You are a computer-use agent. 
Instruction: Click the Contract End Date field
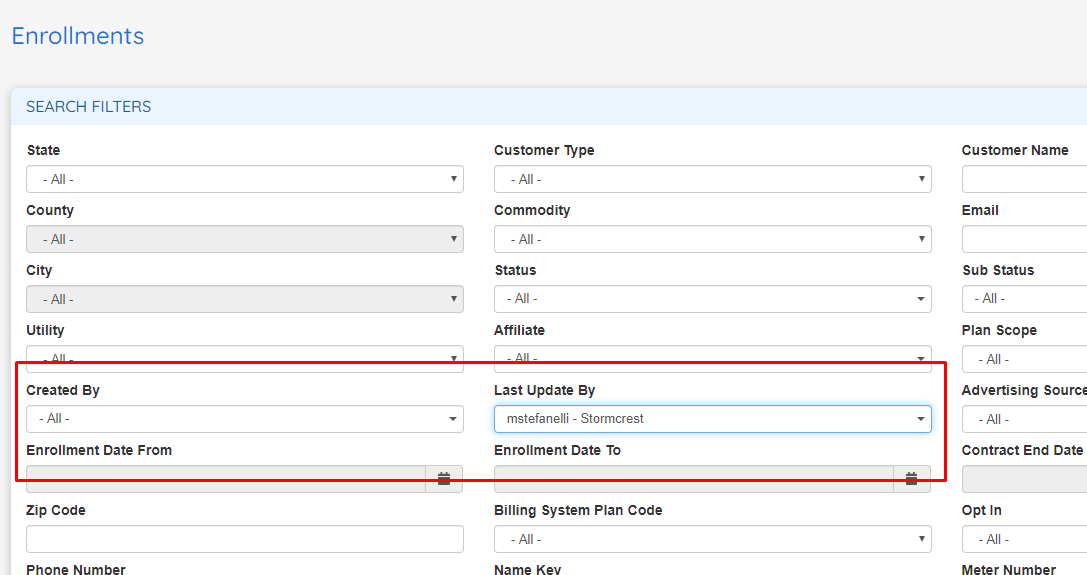click(x=1025, y=479)
